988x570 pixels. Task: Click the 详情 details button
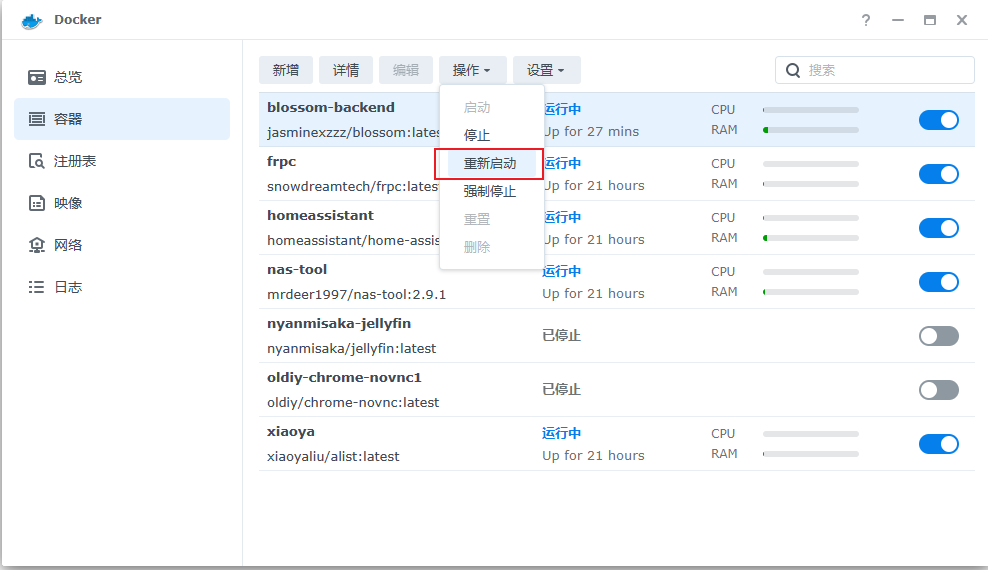tap(345, 70)
